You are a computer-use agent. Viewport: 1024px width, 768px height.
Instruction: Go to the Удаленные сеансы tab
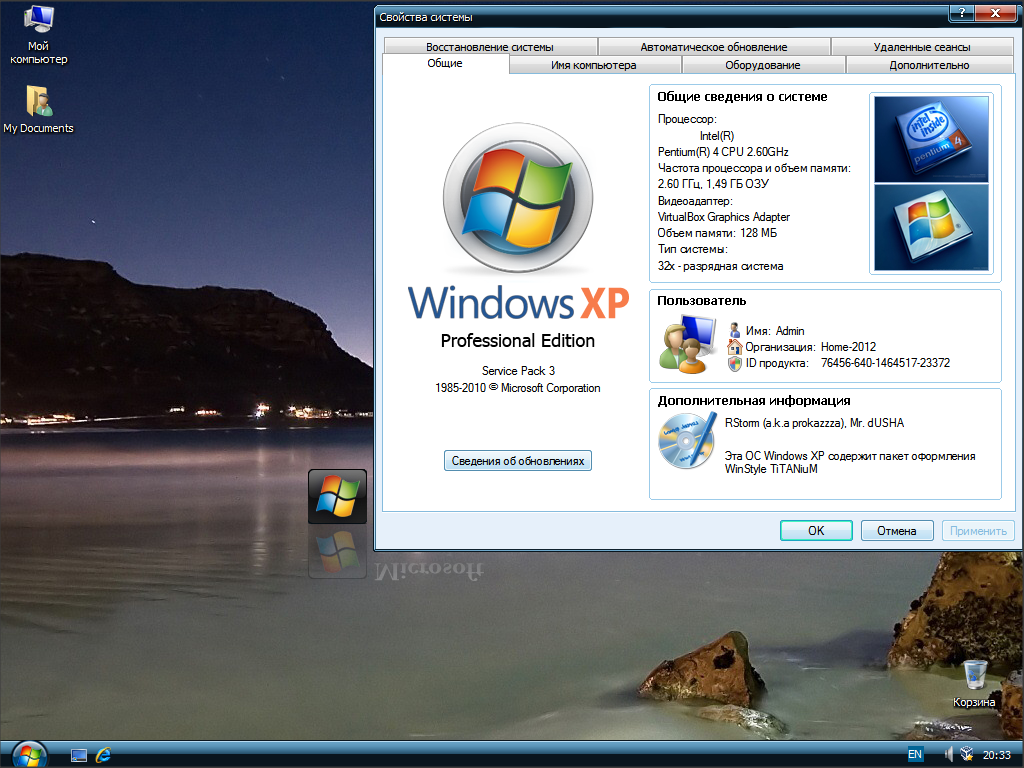point(922,47)
